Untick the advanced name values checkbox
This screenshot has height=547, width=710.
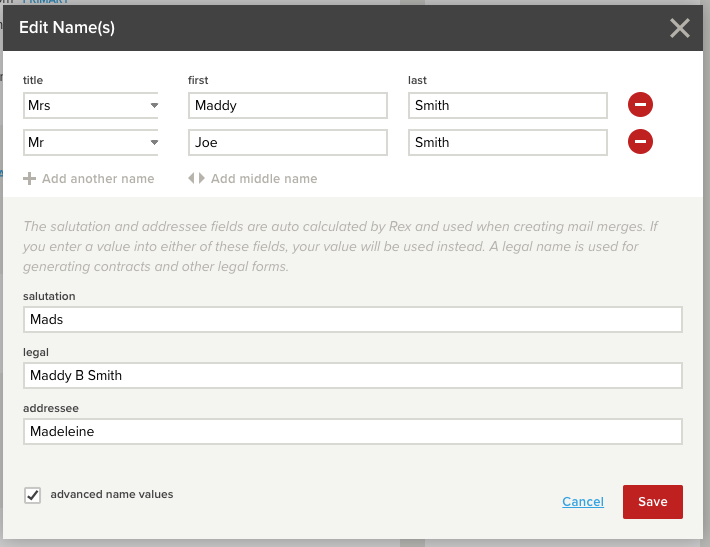[33, 495]
